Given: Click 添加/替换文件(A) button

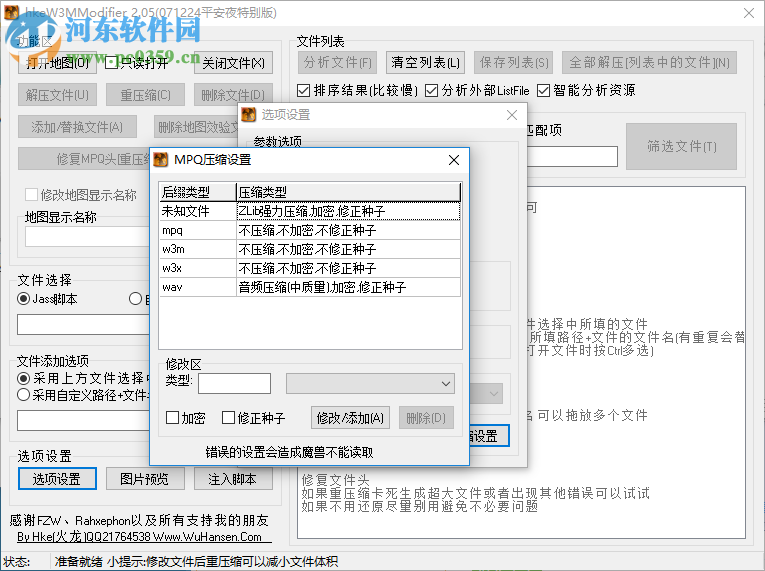Looking at the screenshot, I should click(x=78, y=127).
